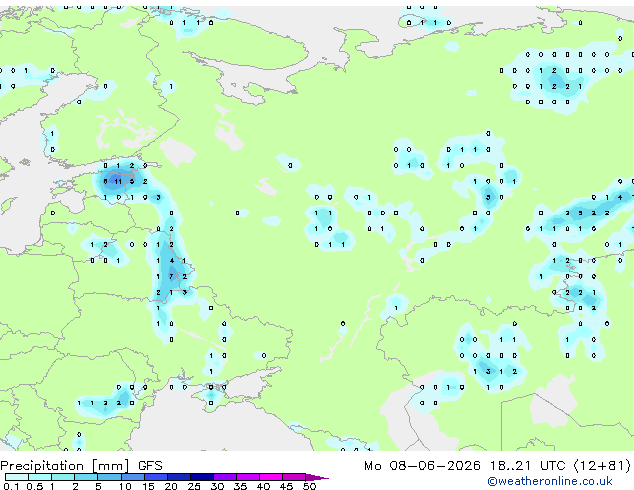Select the 1–2 mm legend swatch

63,477
